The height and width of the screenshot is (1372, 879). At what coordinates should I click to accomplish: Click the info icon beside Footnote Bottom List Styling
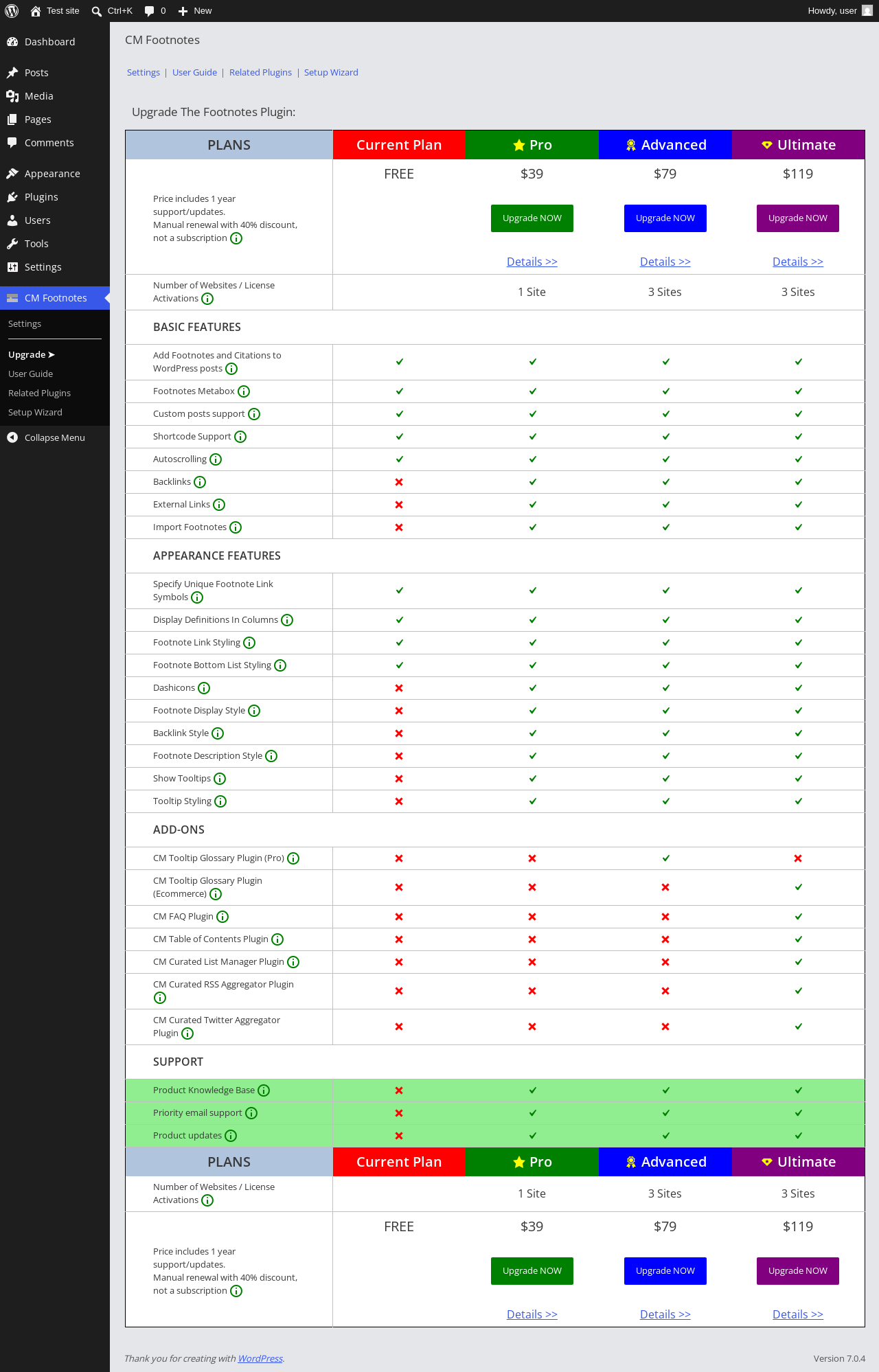coord(280,665)
